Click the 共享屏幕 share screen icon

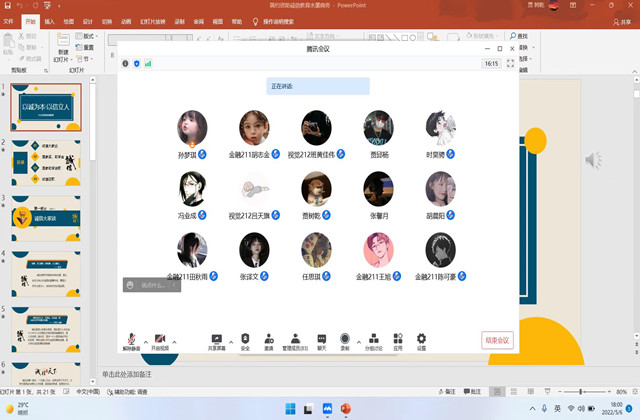pos(217,340)
